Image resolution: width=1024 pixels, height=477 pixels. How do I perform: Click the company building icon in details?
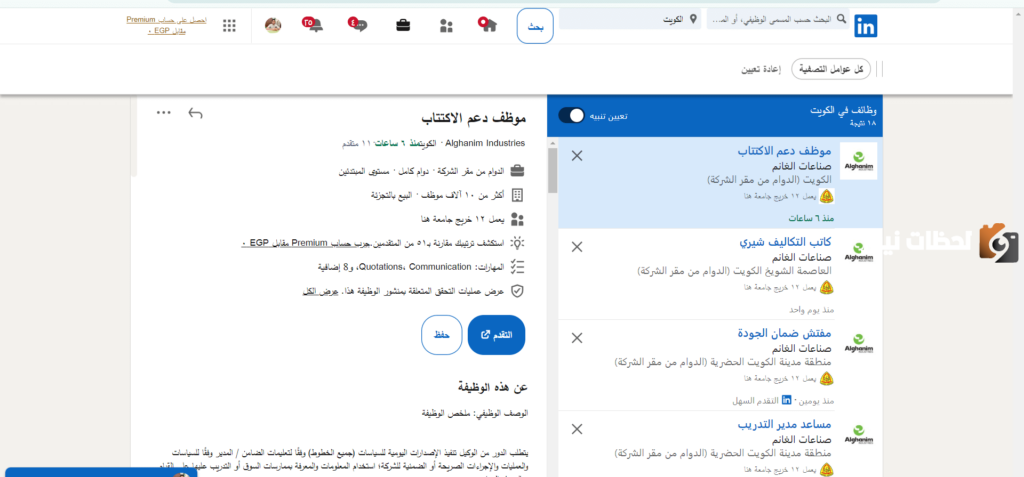click(x=517, y=195)
